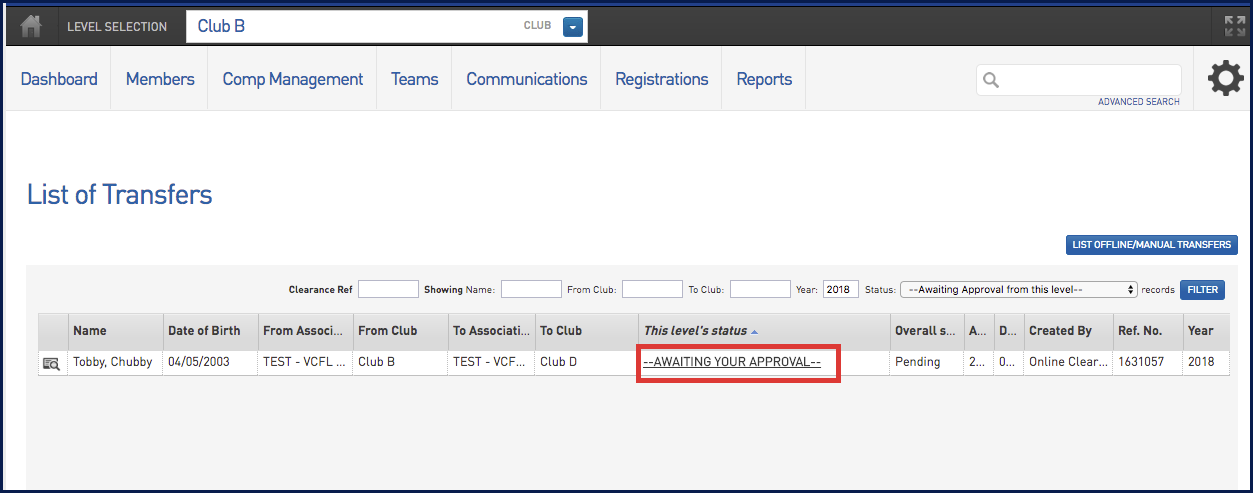This screenshot has height=493, width=1253.
Task: Open the settings gear icon
Action: click(1226, 79)
